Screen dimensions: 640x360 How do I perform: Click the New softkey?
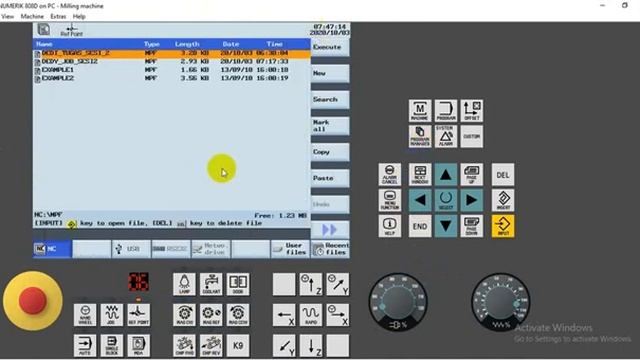(x=330, y=73)
